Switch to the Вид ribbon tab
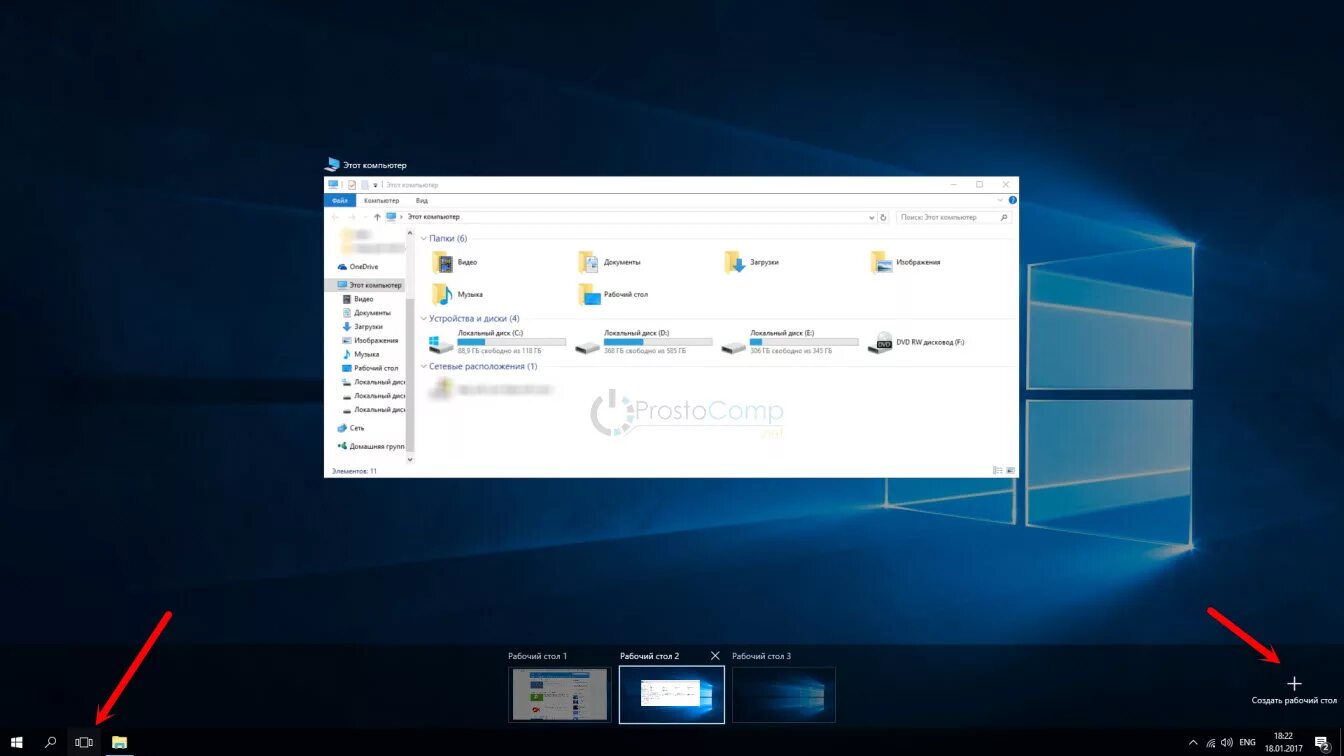 click(x=422, y=200)
